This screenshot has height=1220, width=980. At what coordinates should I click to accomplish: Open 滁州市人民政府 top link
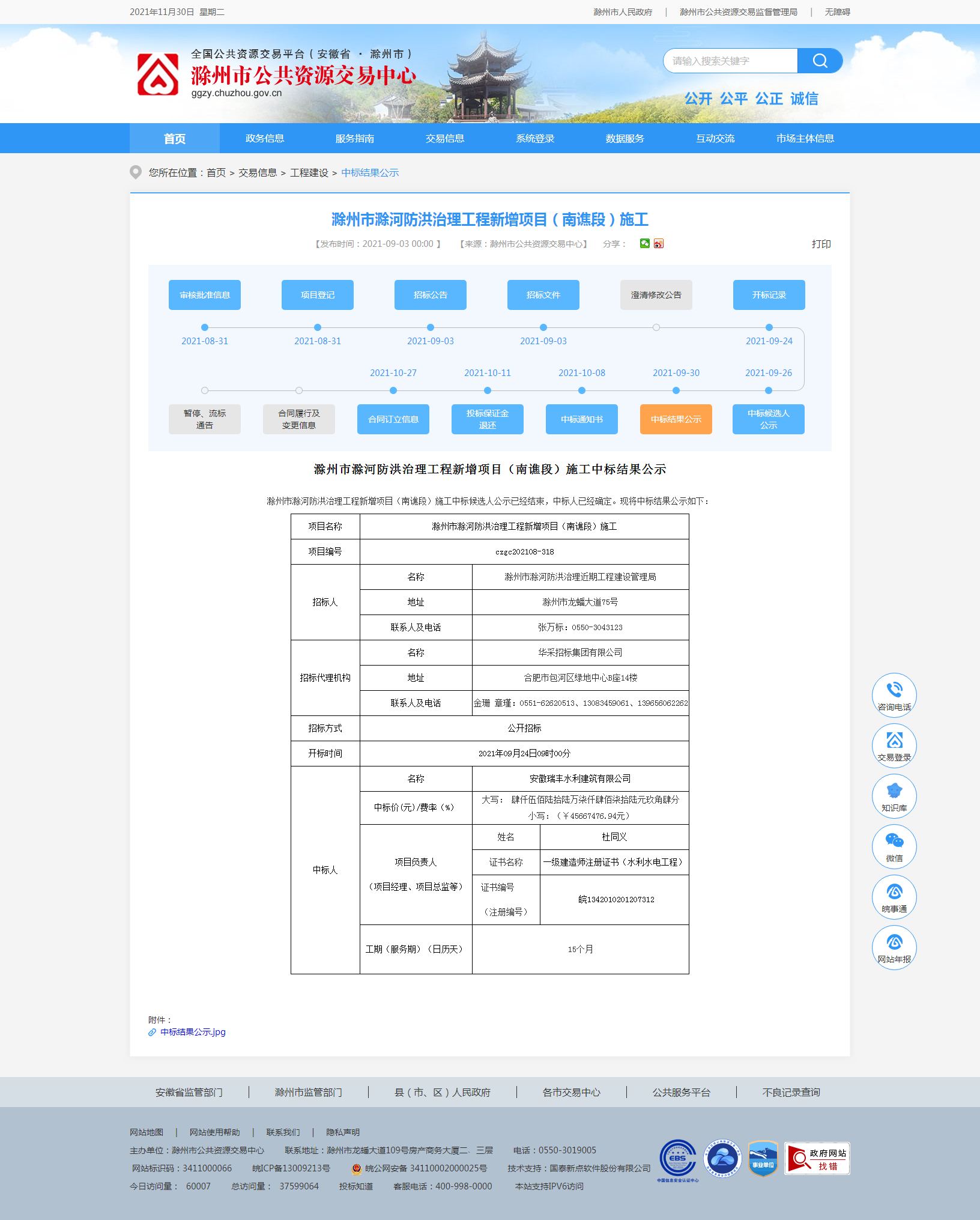[623, 12]
